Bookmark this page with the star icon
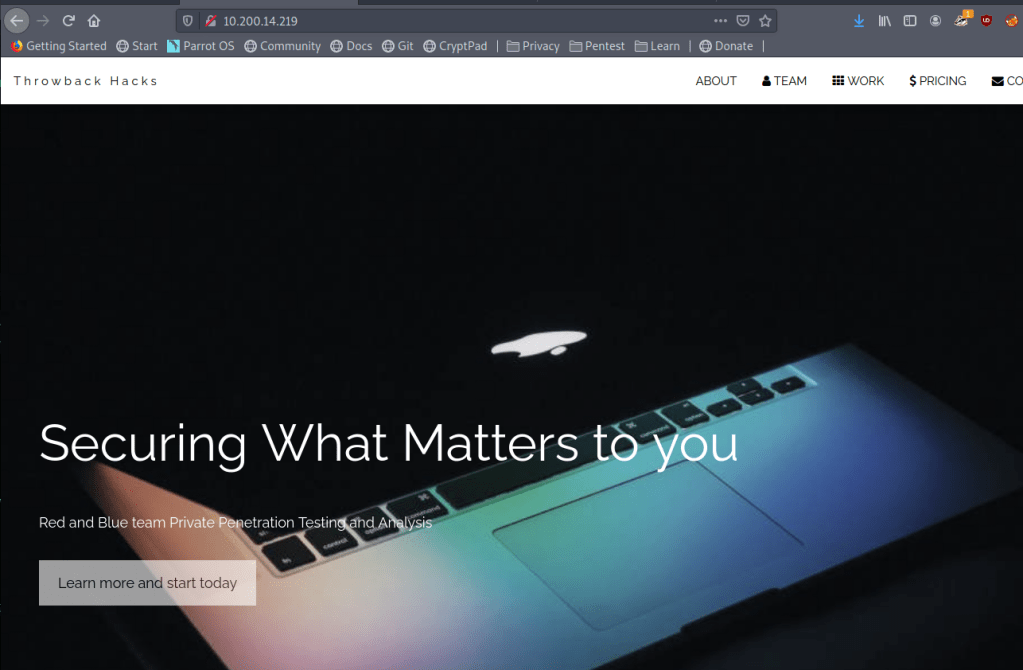The image size is (1023, 670). (x=765, y=21)
